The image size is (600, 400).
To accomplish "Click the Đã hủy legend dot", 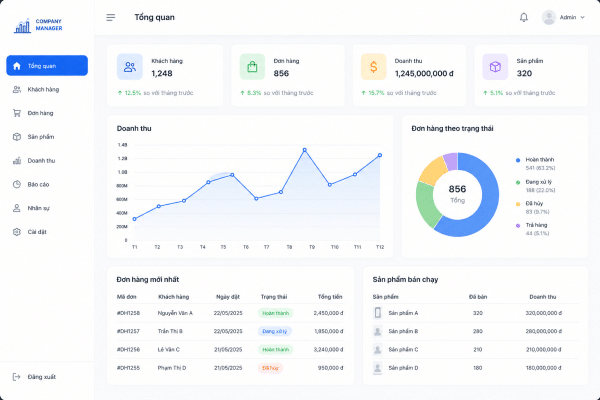I will (518, 204).
